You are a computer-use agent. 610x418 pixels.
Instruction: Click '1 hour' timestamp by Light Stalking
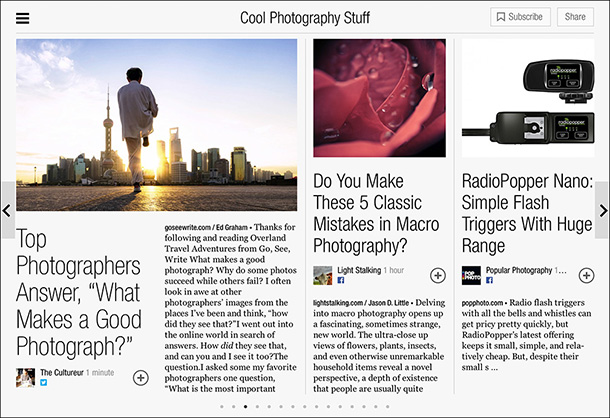tap(394, 270)
